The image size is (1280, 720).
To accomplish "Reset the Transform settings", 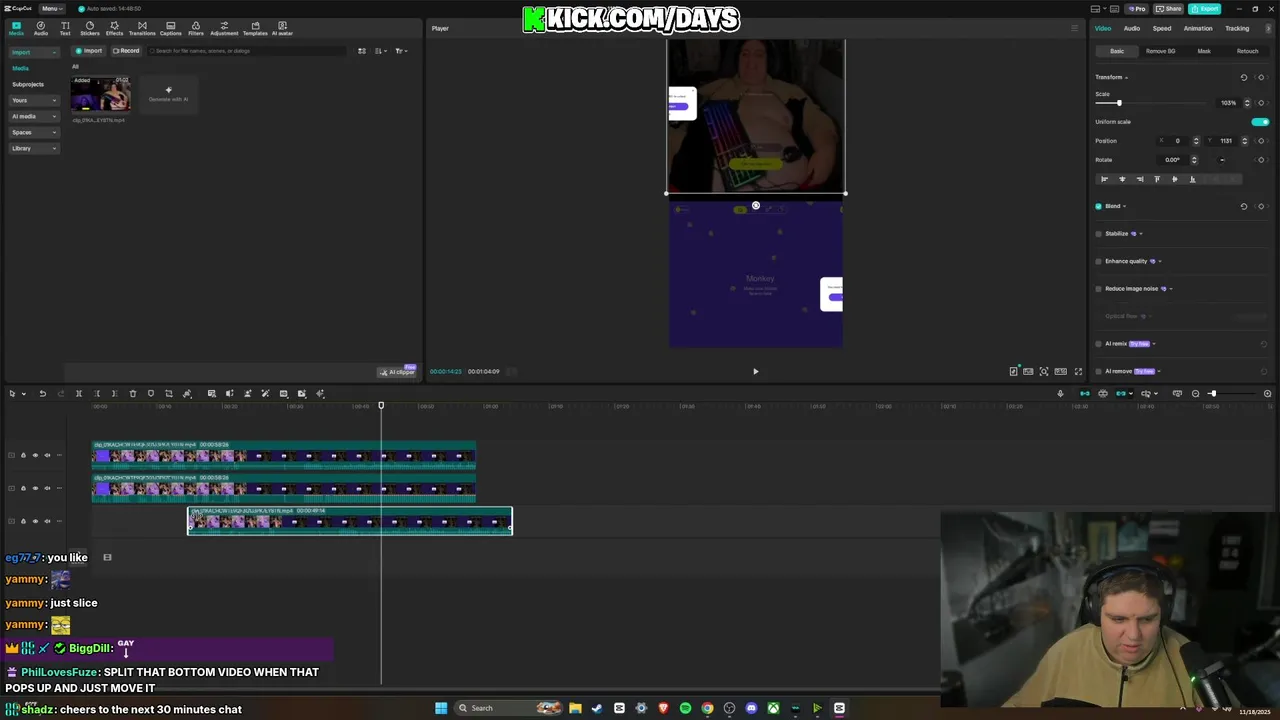I will tap(1244, 77).
